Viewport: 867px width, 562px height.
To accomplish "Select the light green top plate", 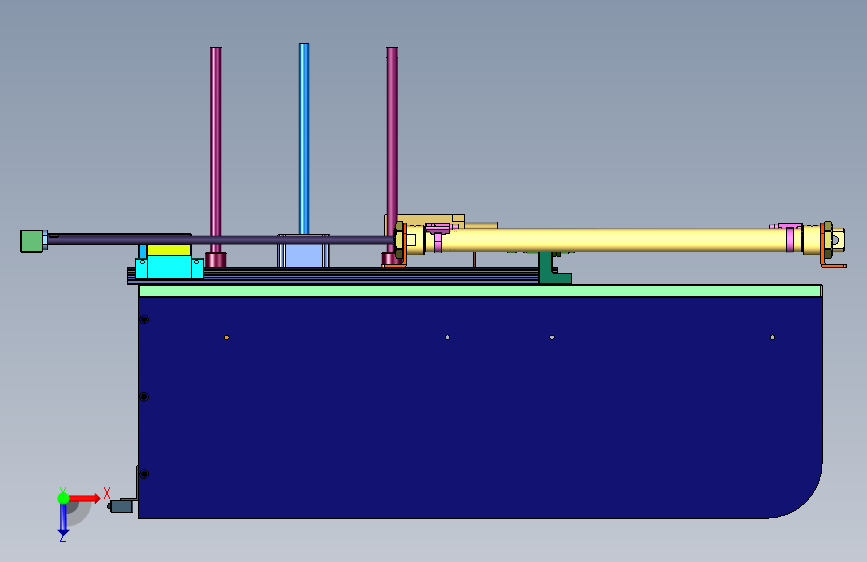I will 480,291.
